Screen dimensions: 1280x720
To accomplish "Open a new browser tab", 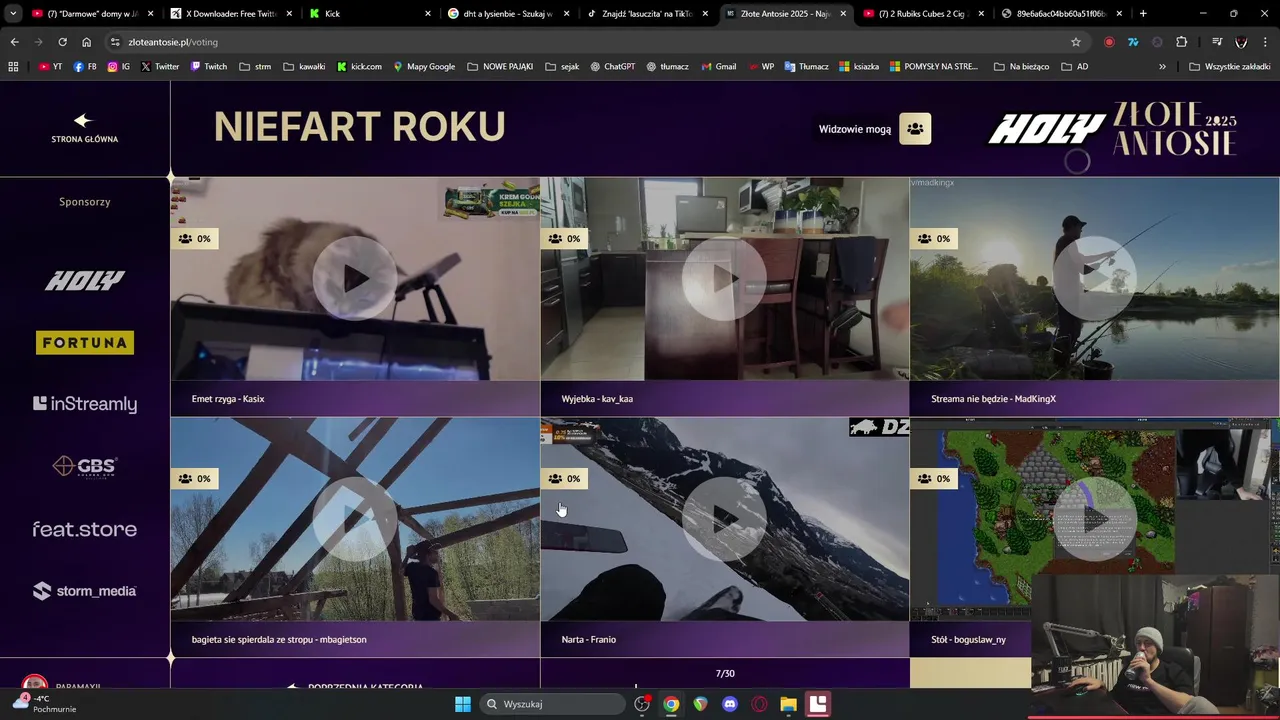I will pyautogui.click(x=1143, y=14).
